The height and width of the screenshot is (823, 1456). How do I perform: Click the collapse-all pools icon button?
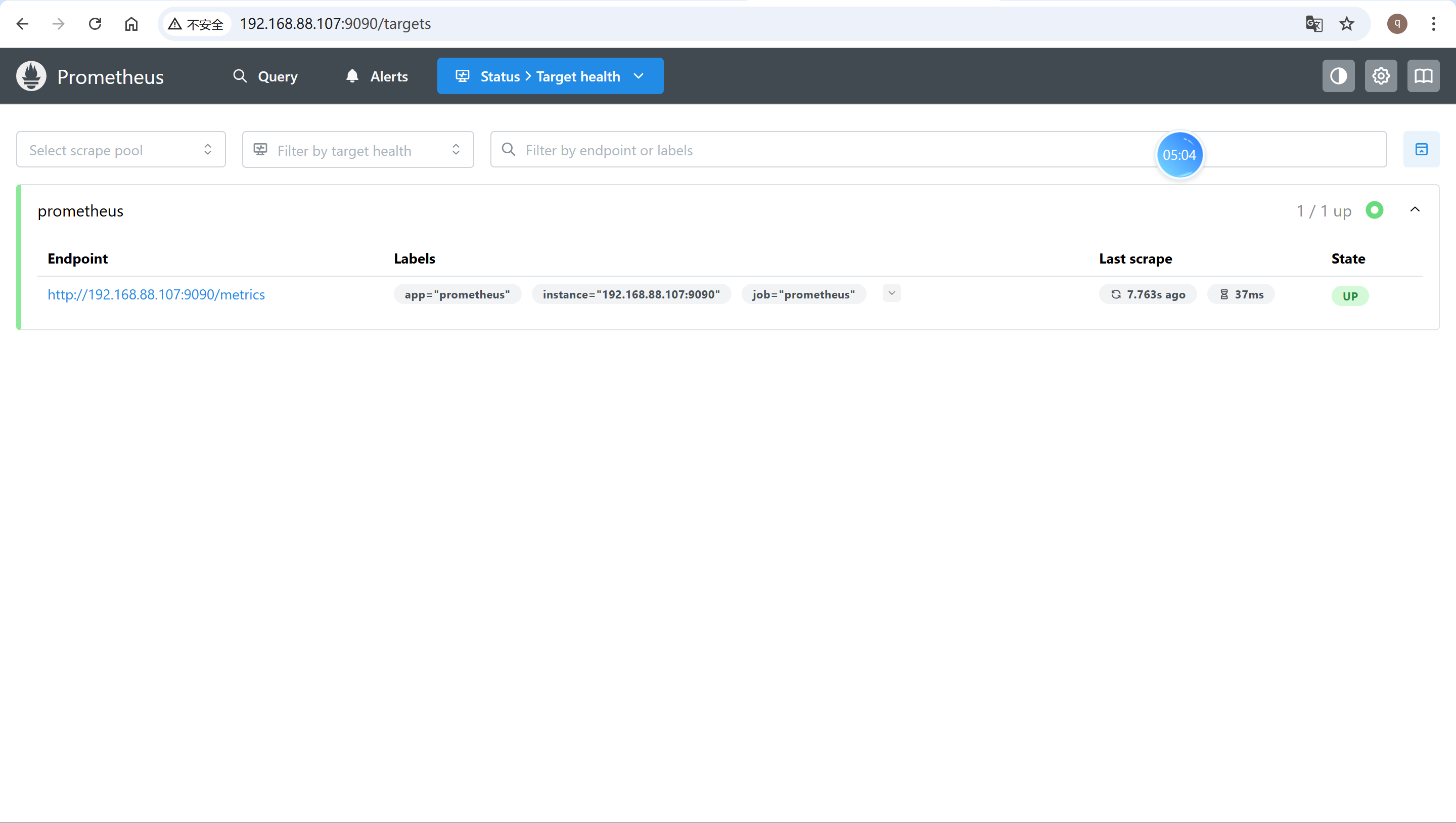pyautogui.click(x=1422, y=149)
